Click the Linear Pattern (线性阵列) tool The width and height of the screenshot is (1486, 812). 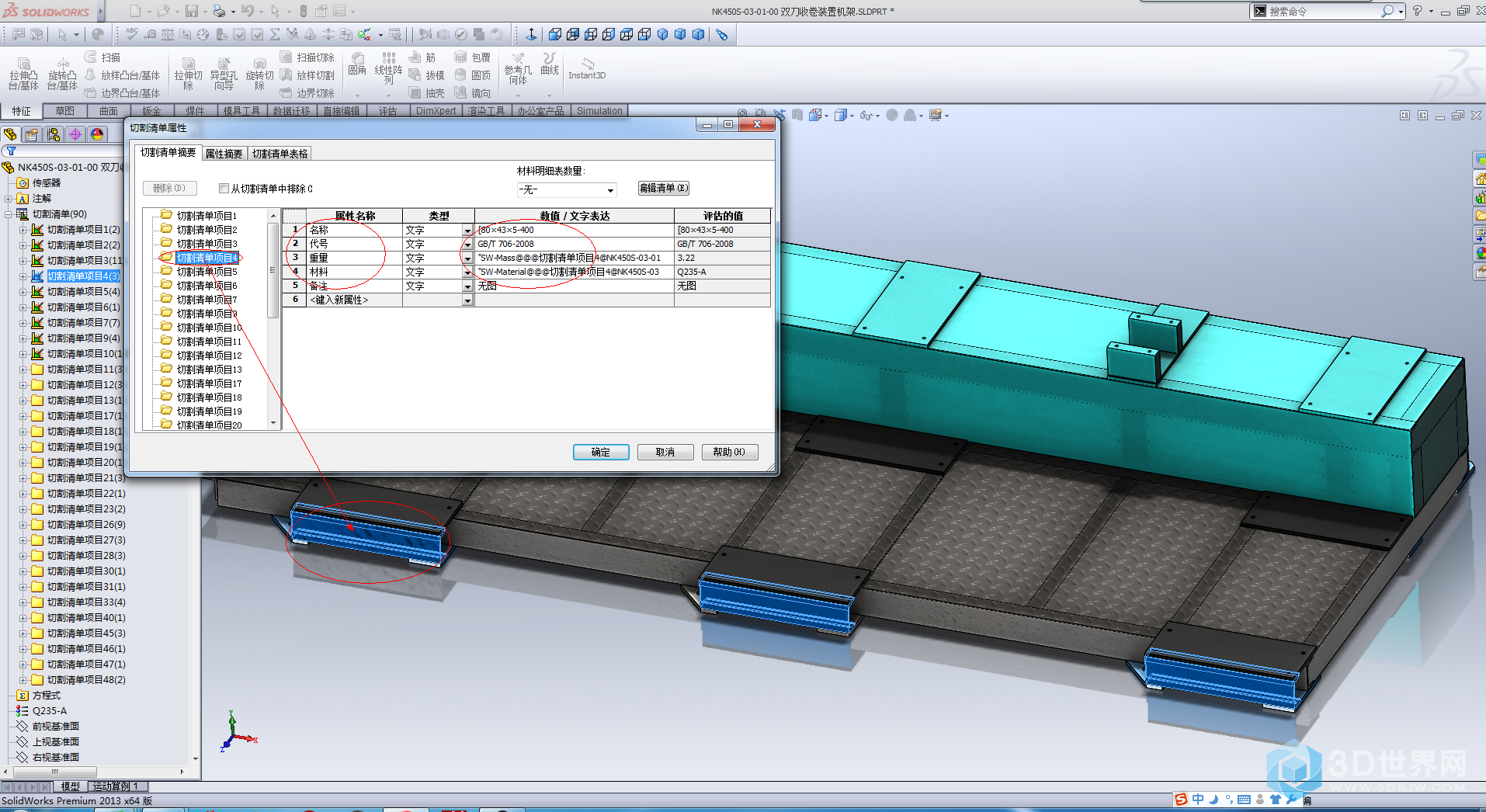click(388, 68)
